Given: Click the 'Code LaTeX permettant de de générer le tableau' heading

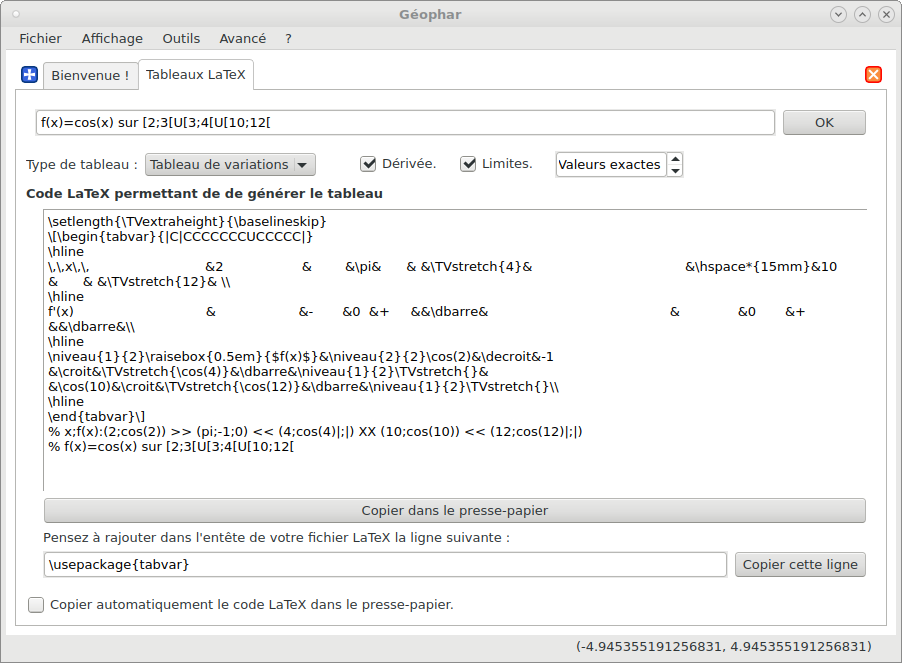Looking at the screenshot, I should click(x=204, y=193).
